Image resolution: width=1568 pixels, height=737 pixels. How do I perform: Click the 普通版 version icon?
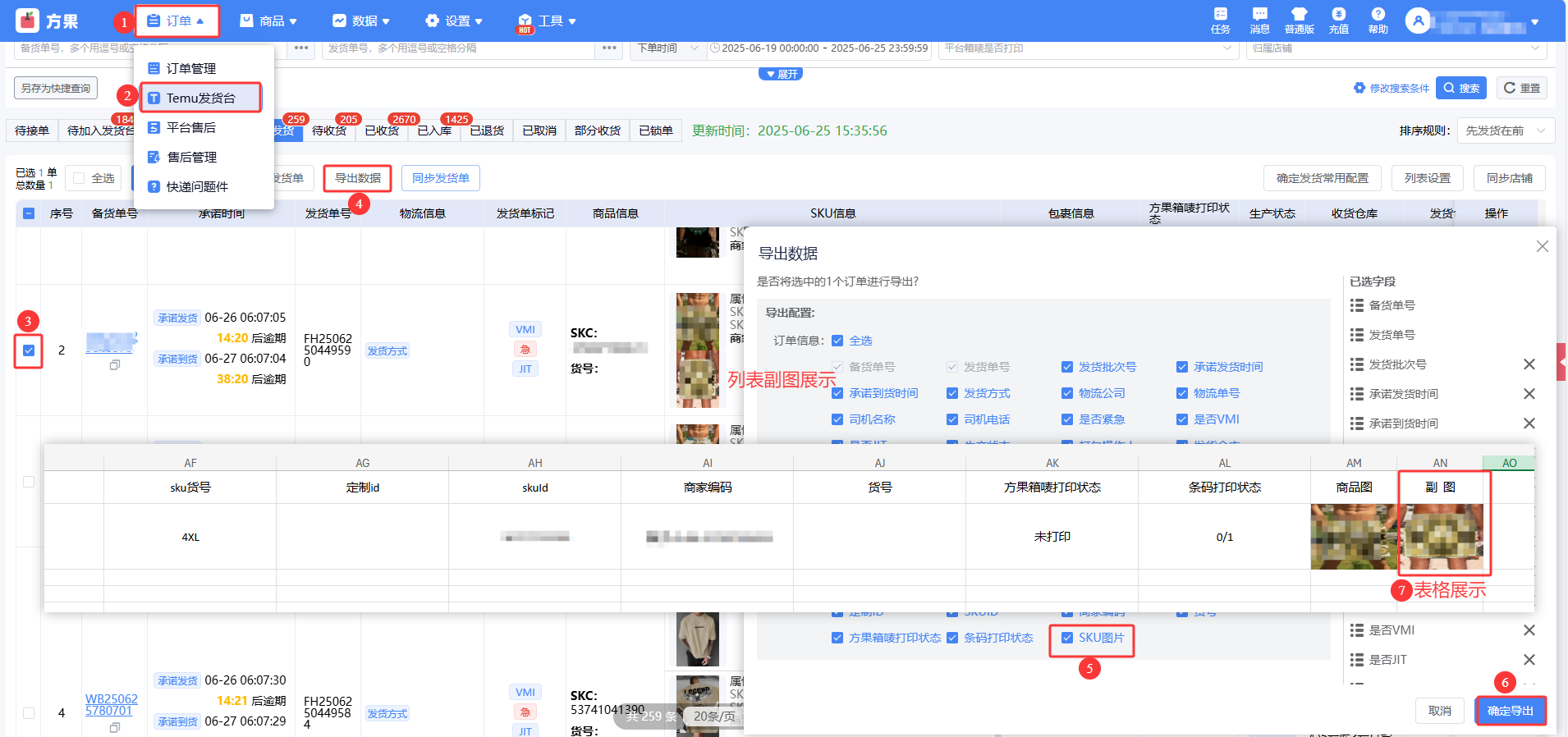(1299, 20)
